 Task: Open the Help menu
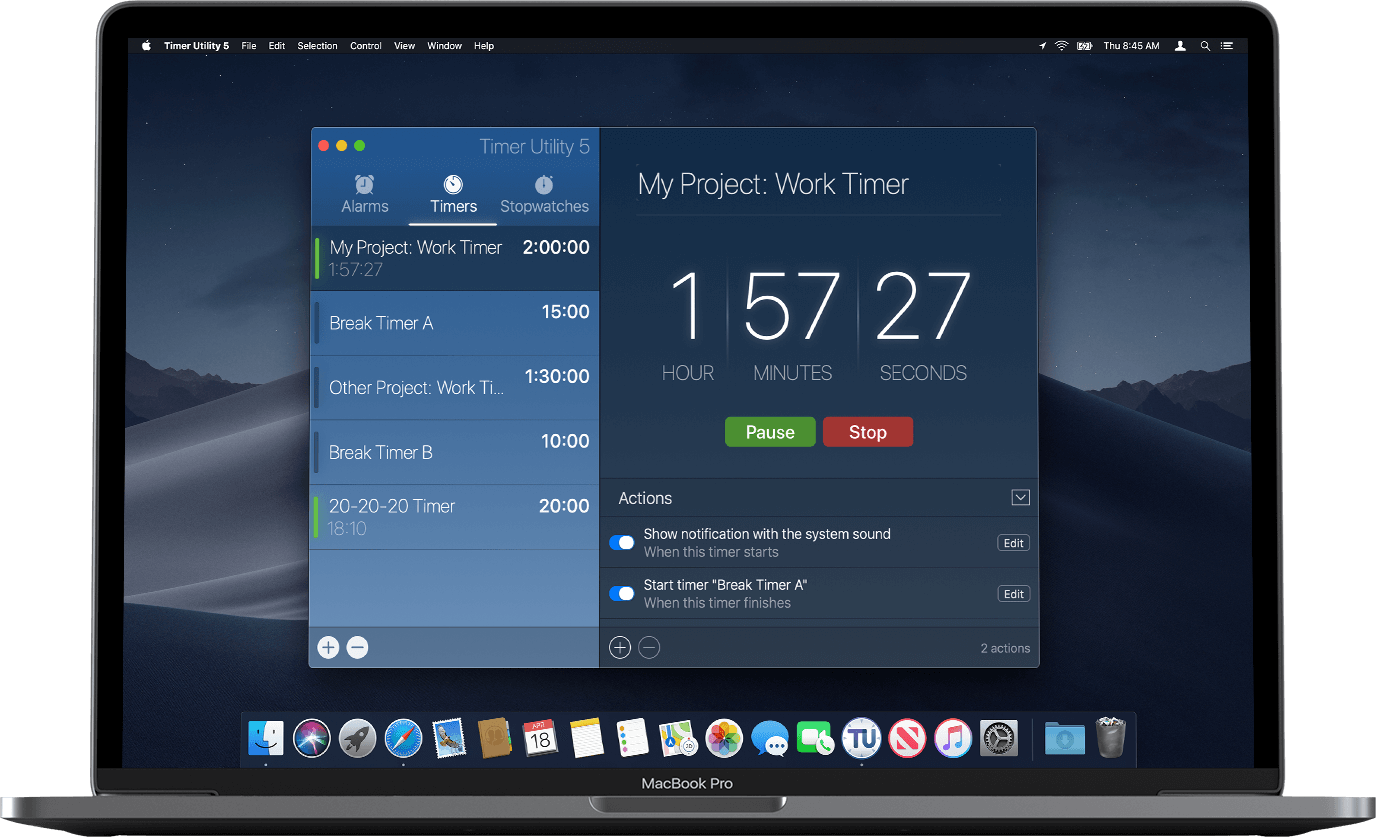coord(484,46)
